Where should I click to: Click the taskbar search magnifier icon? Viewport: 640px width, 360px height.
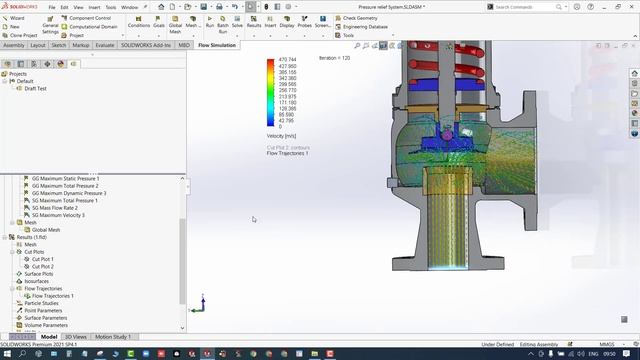pos(22,353)
